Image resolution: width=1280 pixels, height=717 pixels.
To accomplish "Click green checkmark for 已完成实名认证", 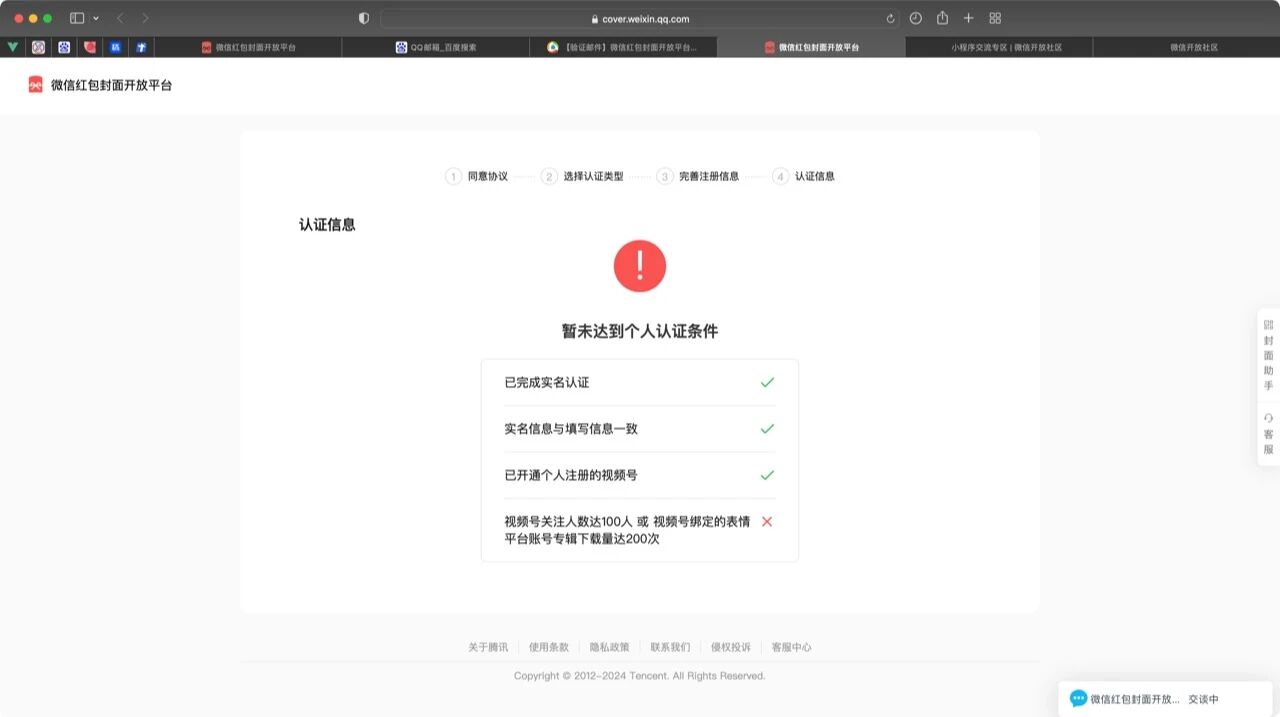I will pos(767,383).
